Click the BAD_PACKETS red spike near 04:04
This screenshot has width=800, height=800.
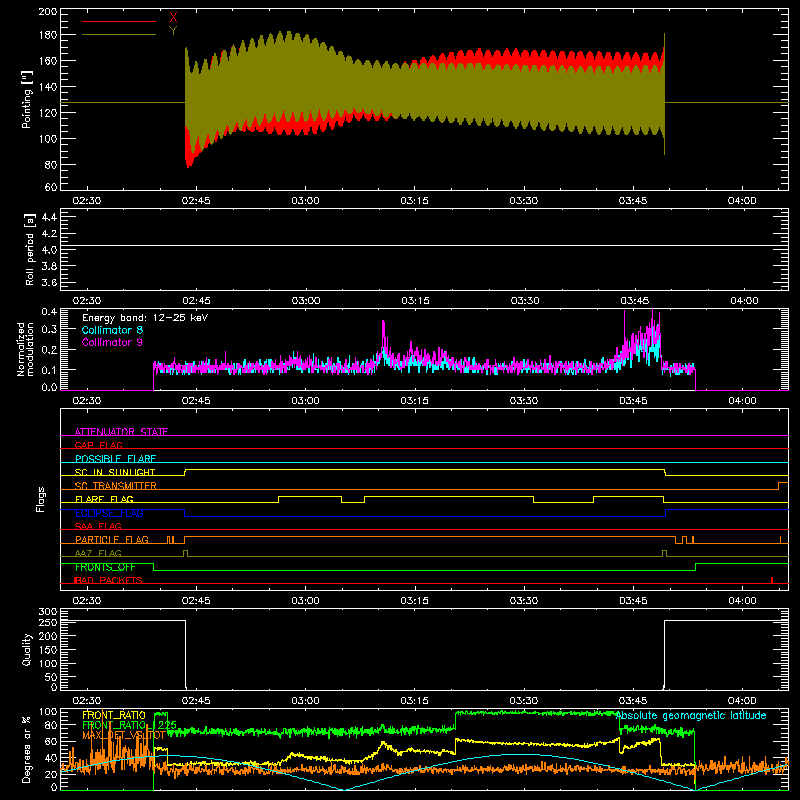(772, 580)
